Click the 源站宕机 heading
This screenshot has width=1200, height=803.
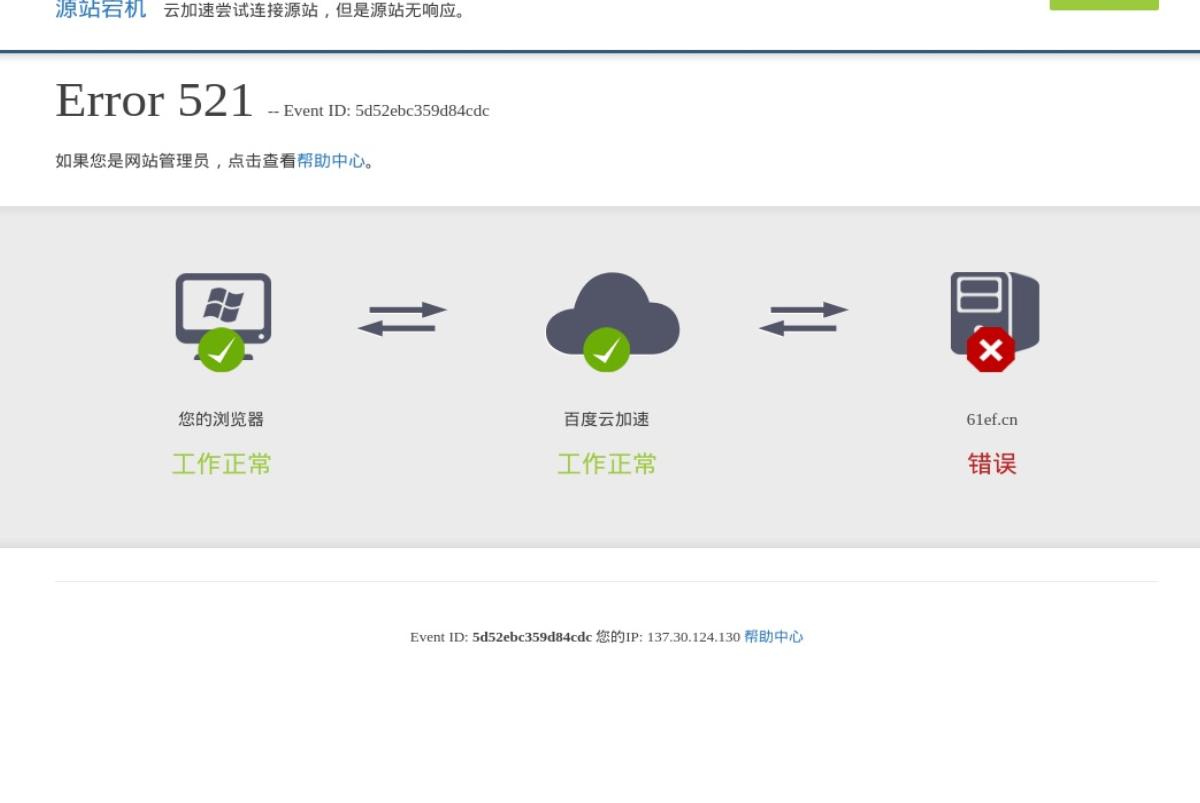click(101, 10)
